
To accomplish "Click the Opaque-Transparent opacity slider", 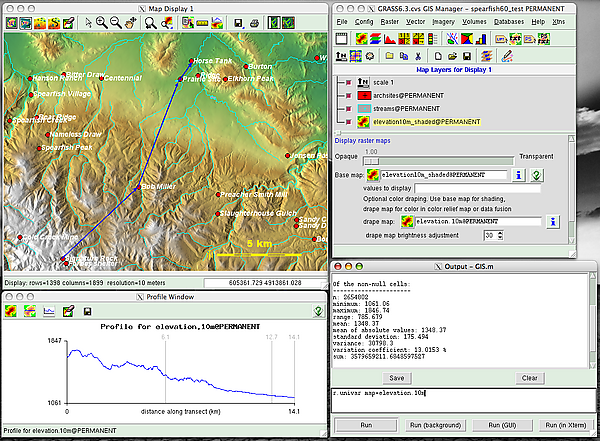I will click(x=440, y=159).
